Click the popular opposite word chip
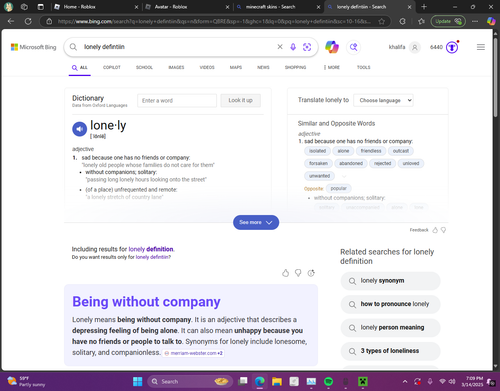This screenshot has height=391, width=500. (x=339, y=188)
